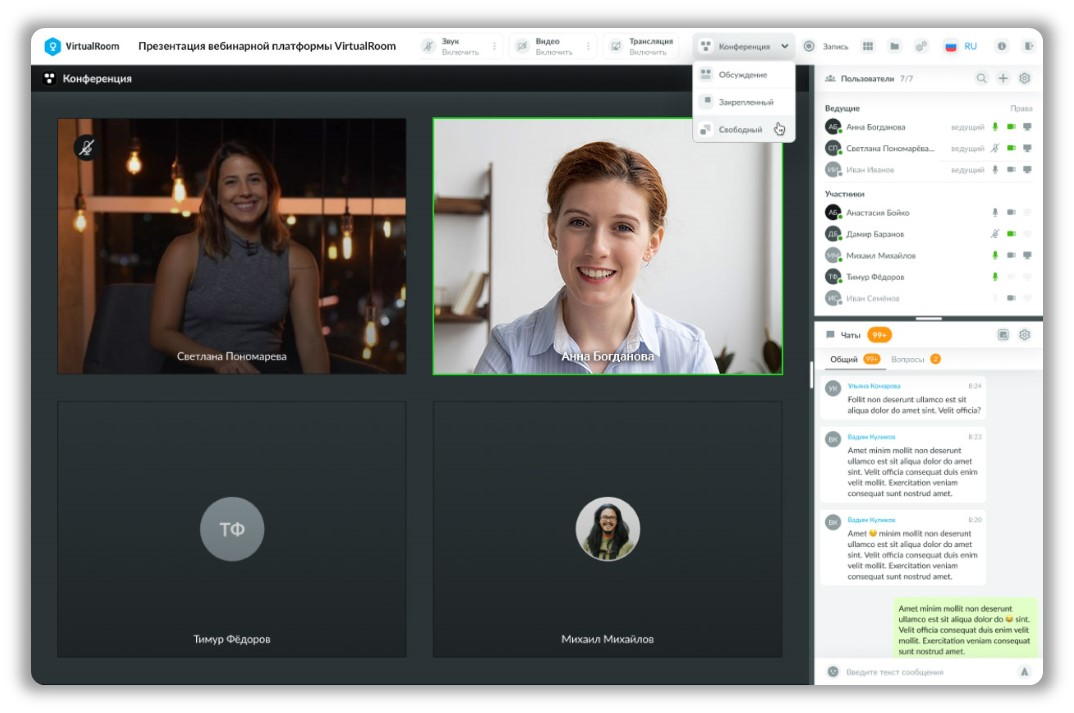
Task: Click the search icon in Пользователи panel
Action: [x=981, y=78]
